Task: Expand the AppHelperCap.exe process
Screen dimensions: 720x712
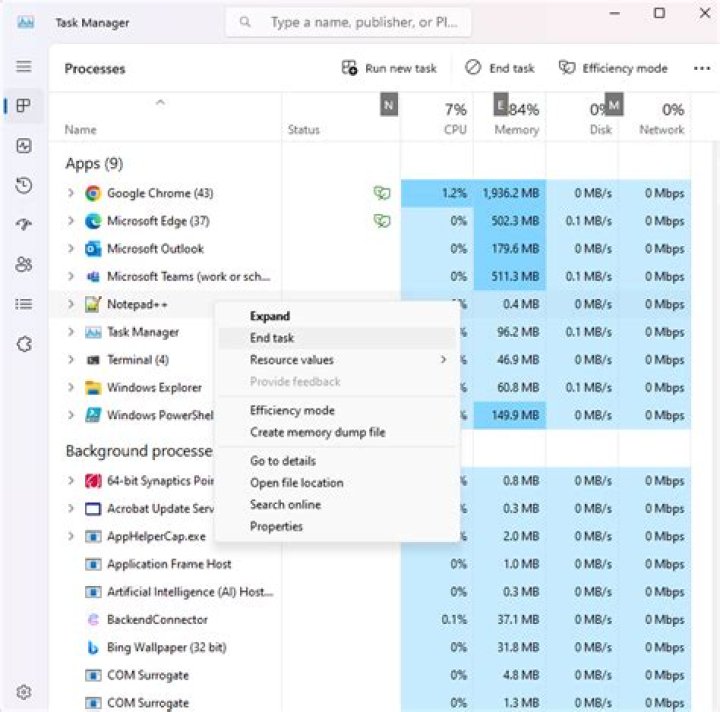Action: (x=71, y=536)
